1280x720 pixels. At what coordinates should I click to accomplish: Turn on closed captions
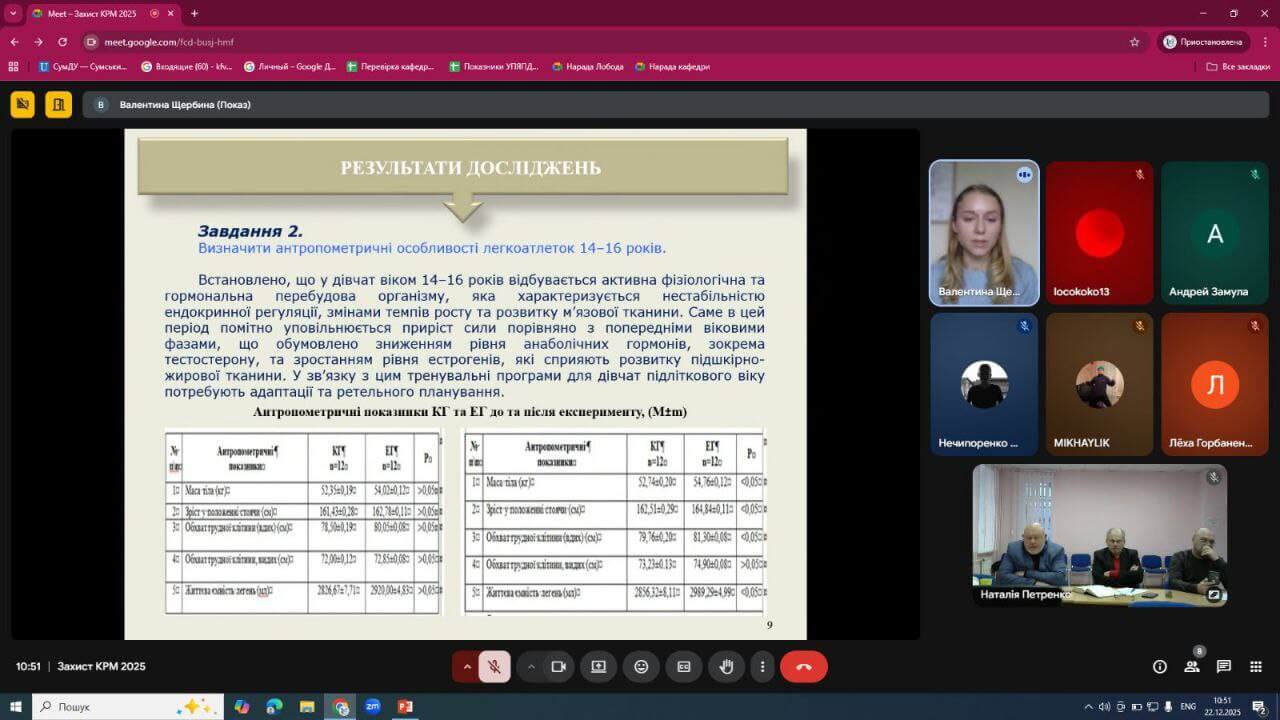point(684,667)
